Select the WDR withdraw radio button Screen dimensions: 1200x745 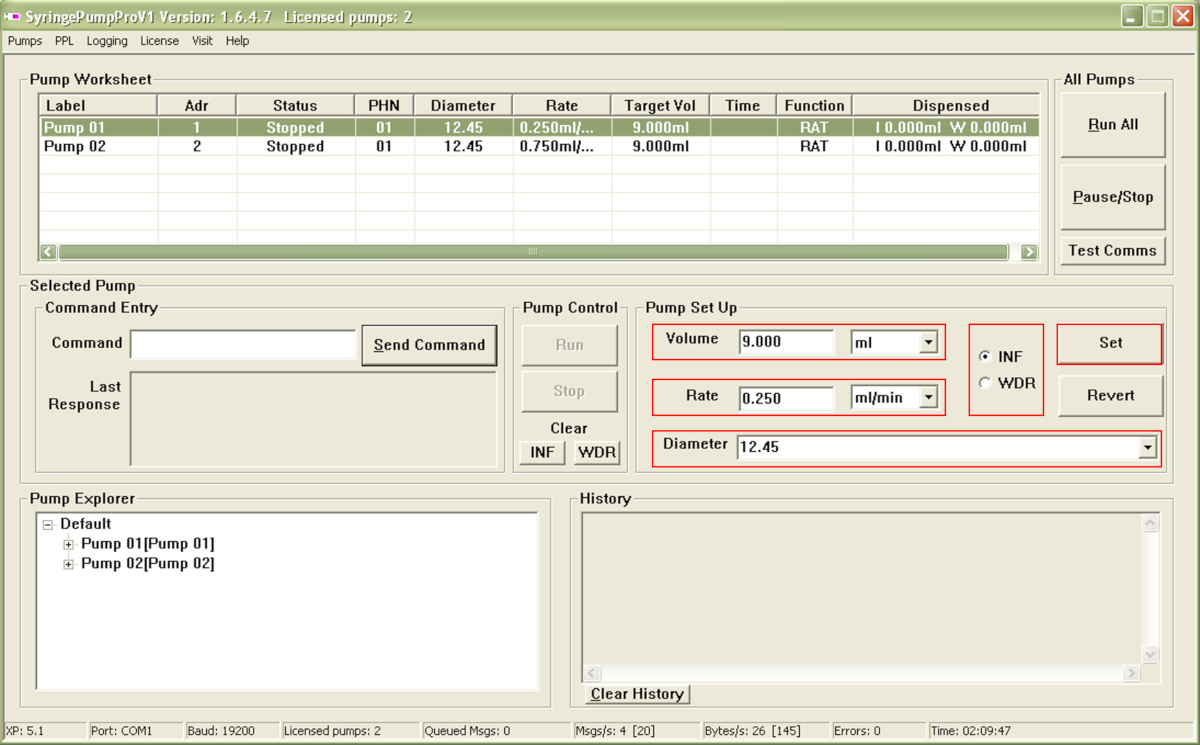[985, 383]
